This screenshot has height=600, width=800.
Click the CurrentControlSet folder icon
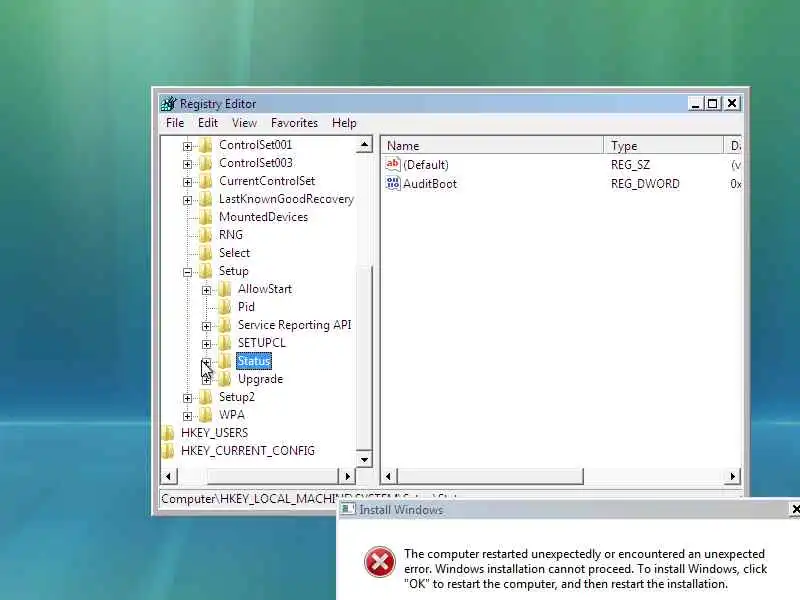[206, 181]
